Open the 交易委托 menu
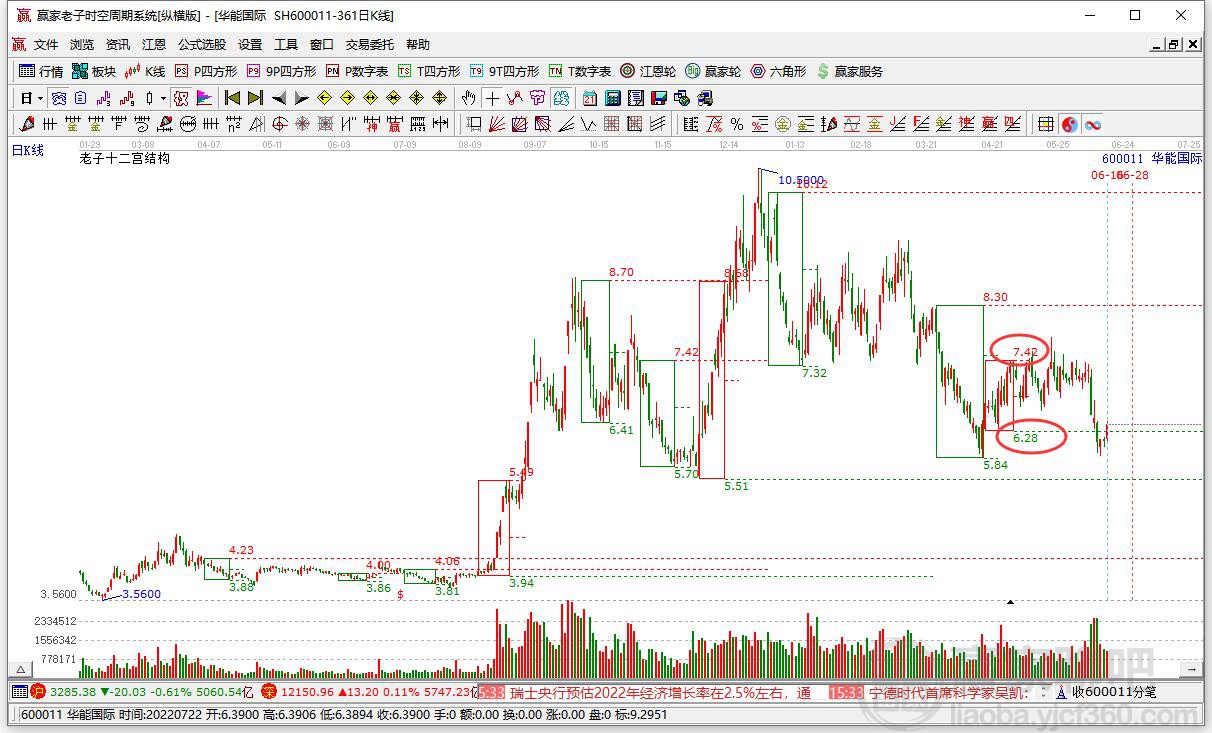 (370, 45)
